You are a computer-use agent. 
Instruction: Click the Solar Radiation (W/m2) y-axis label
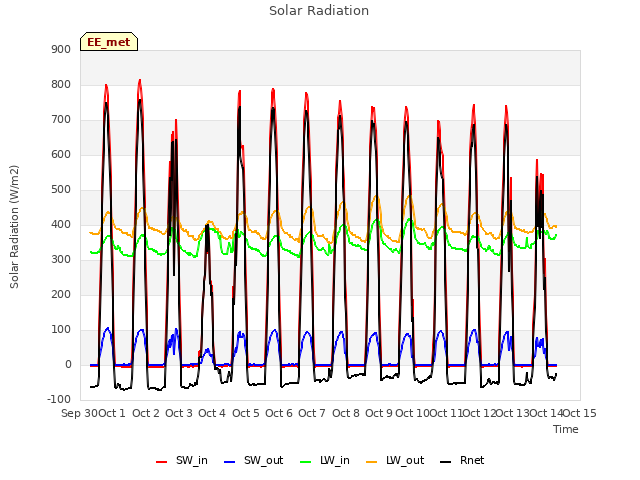14,227
